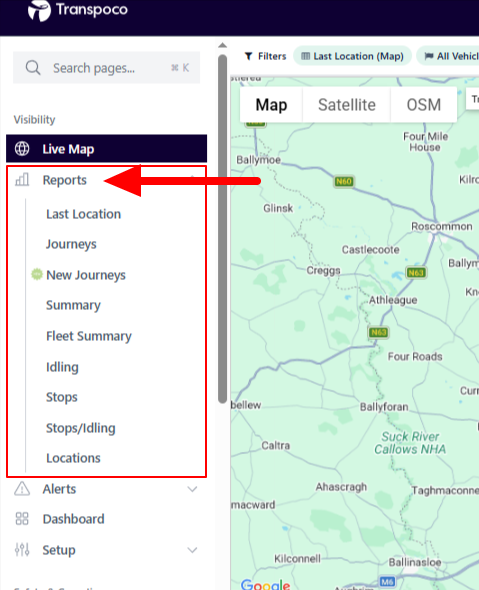
Task: Expand the Alerts section chevron
Action: point(192,489)
